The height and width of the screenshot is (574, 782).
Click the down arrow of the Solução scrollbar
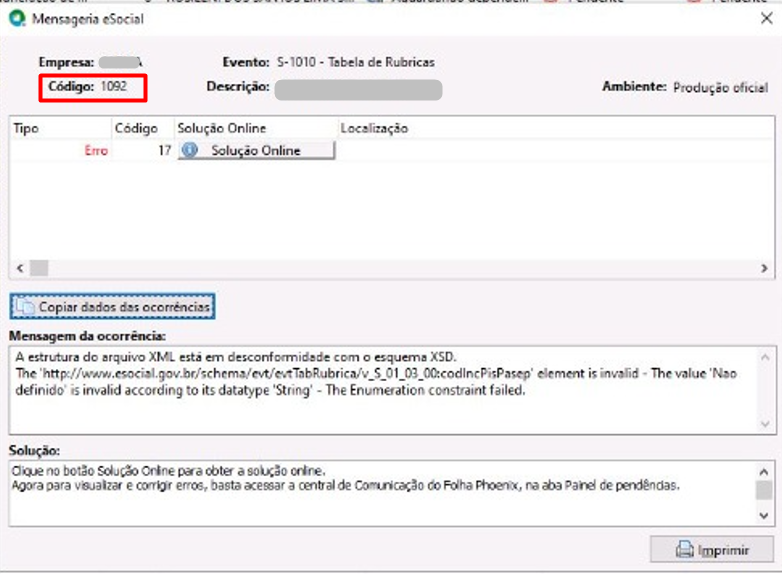tap(764, 515)
